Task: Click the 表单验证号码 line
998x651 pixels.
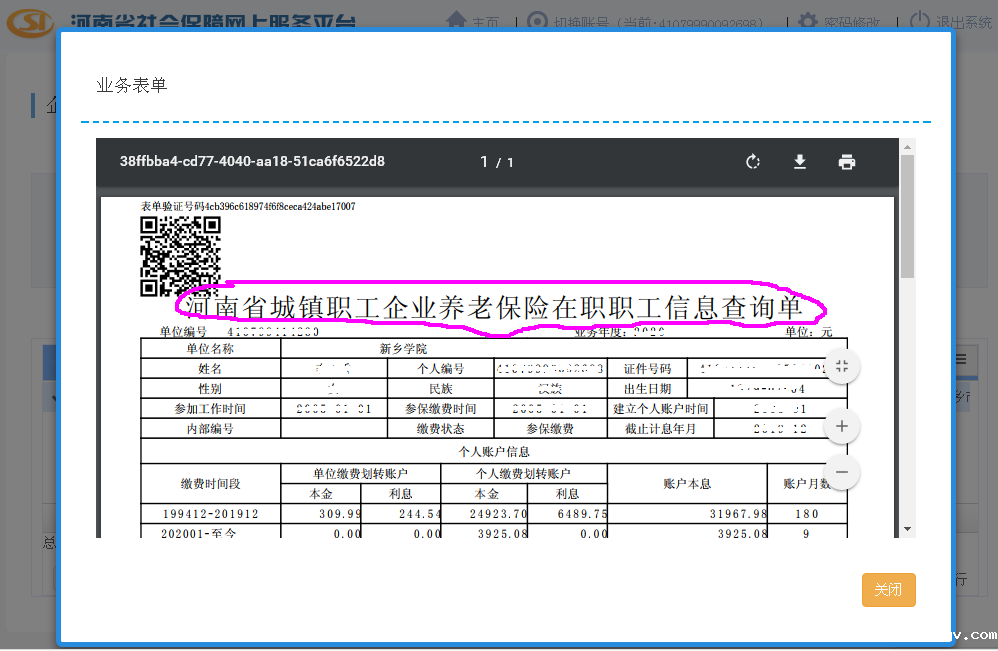Action: [x=248, y=206]
